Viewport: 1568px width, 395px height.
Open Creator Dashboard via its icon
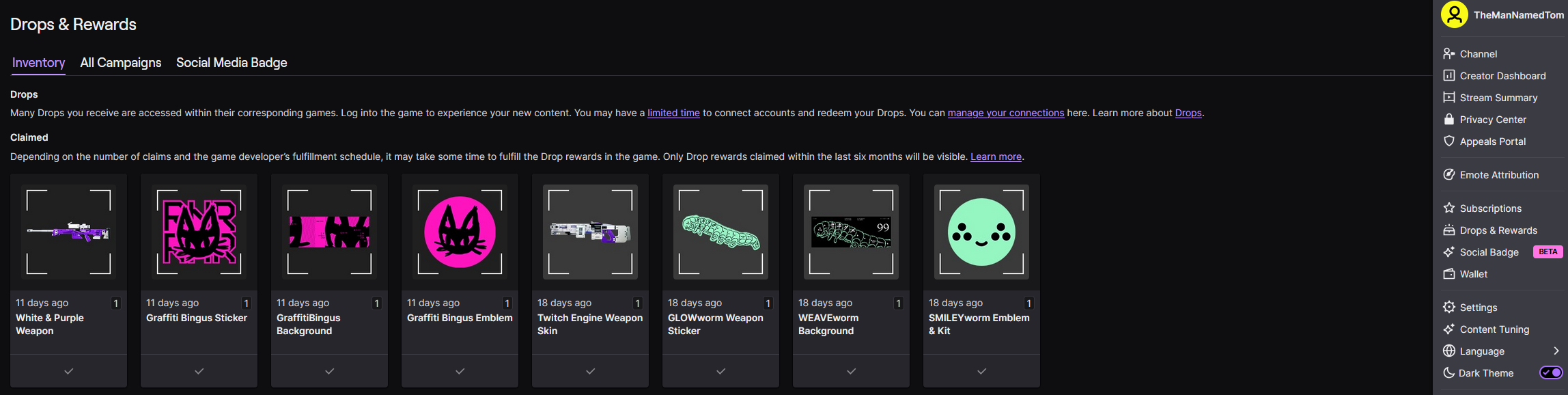tap(1448, 75)
